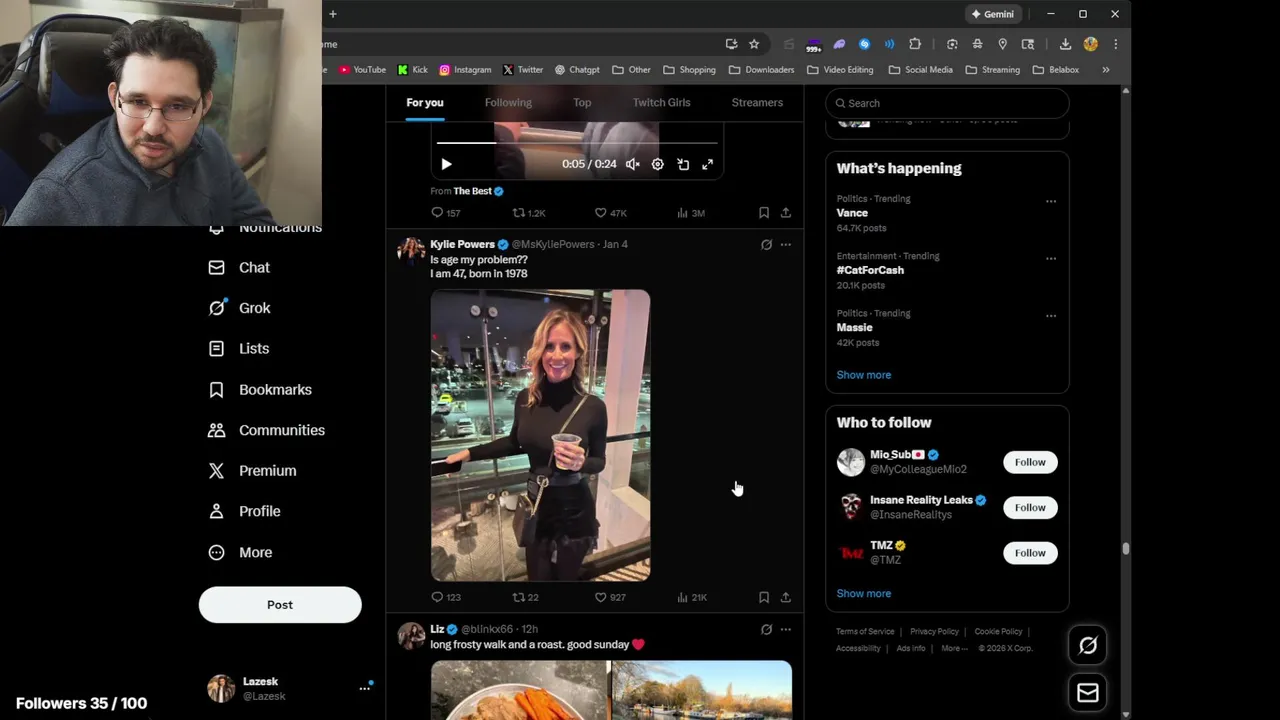This screenshot has width=1280, height=720.
Task: Expand footer More links
Action: 954,648
